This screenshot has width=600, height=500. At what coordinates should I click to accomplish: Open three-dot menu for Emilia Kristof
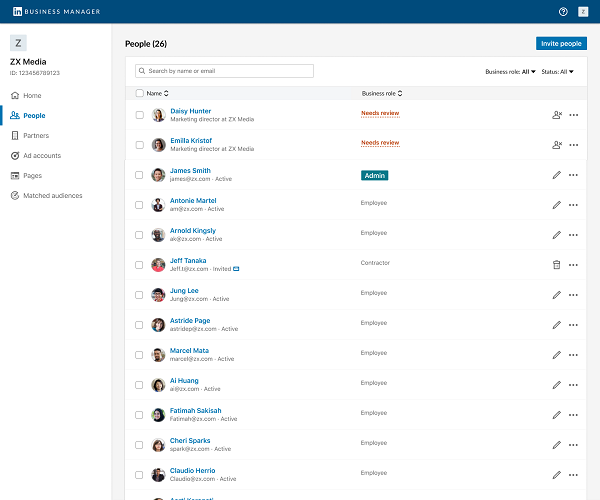click(x=573, y=145)
